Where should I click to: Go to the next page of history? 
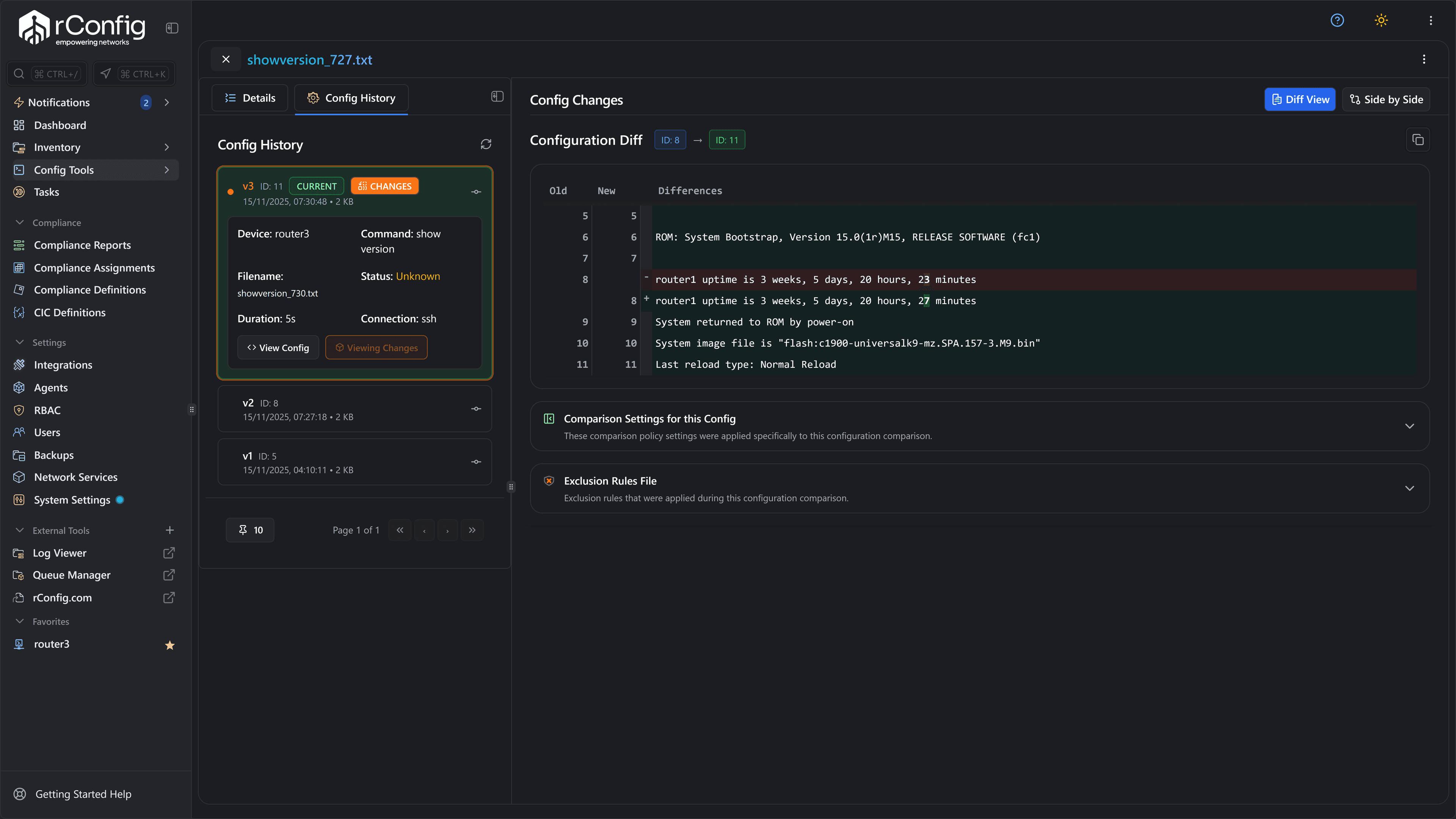[448, 530]
